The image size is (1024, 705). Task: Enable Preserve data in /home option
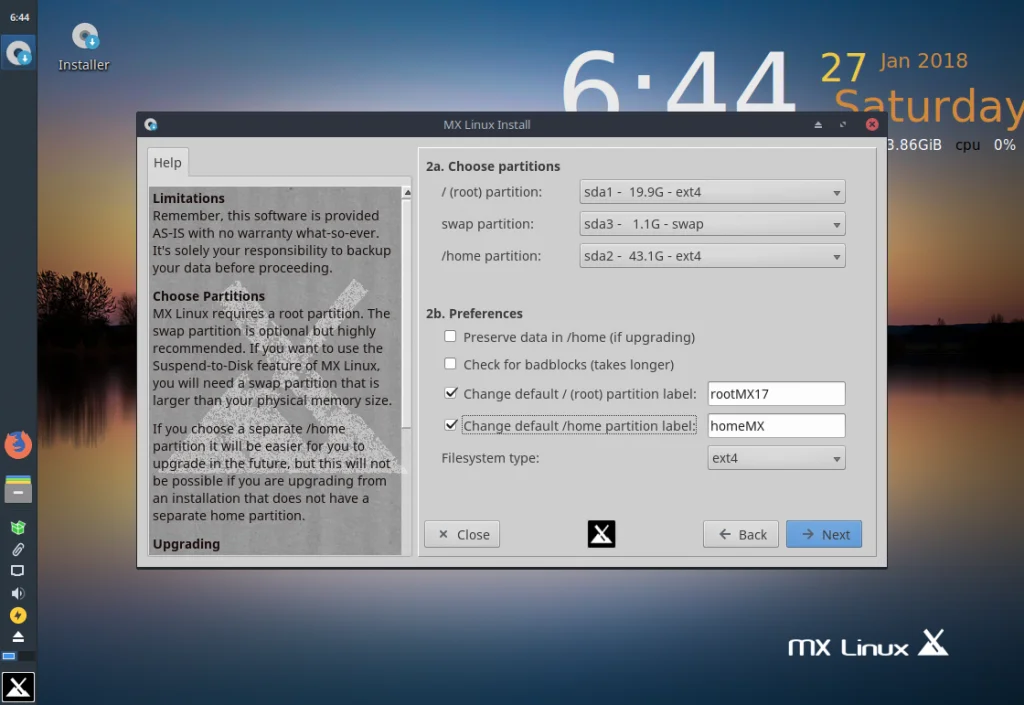(x=450, y=337)
